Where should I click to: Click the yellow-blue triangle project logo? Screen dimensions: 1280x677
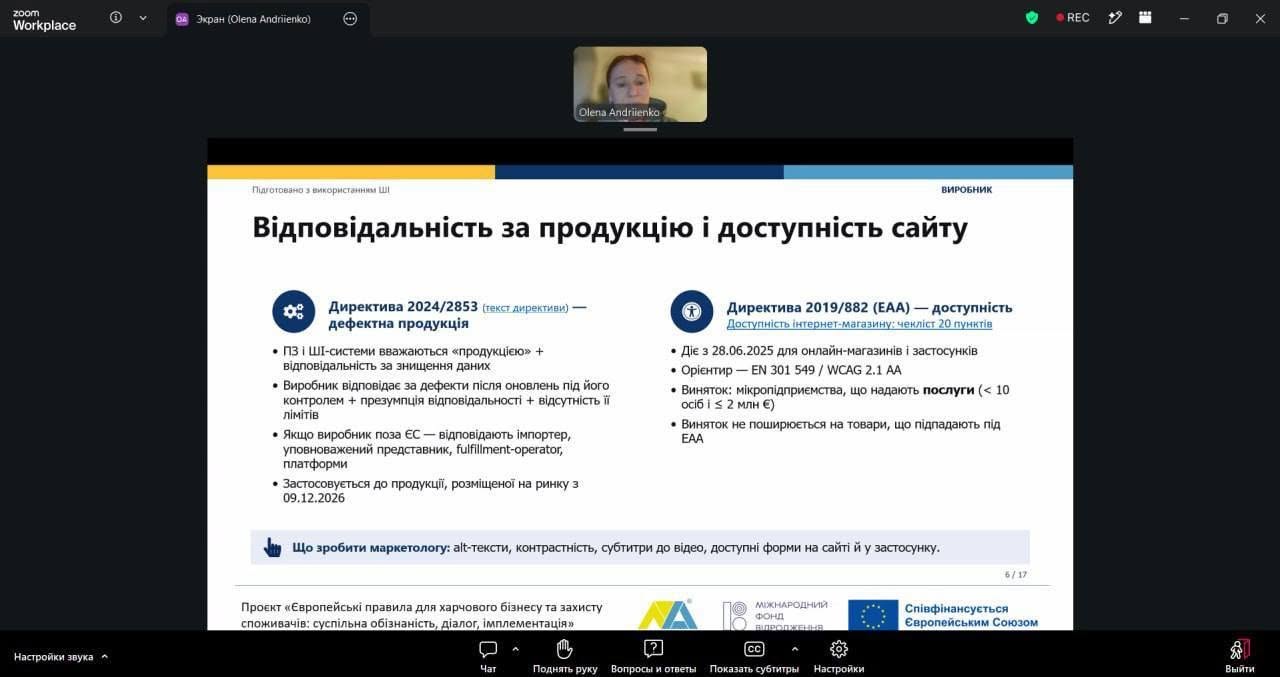[x=668, y=614]
